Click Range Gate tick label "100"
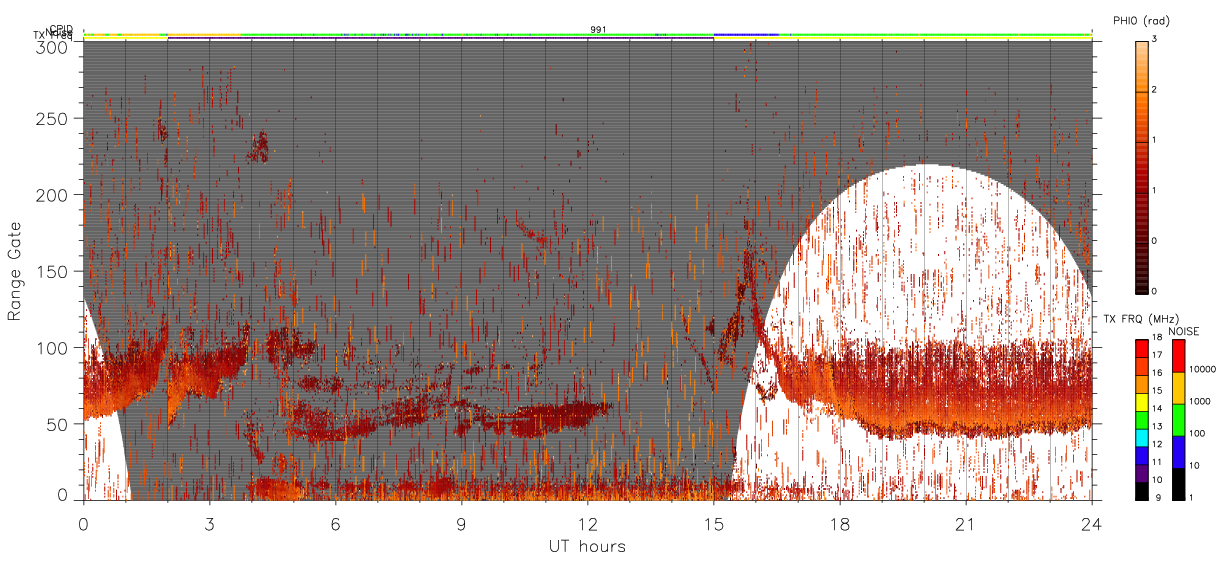 point(53,348)
